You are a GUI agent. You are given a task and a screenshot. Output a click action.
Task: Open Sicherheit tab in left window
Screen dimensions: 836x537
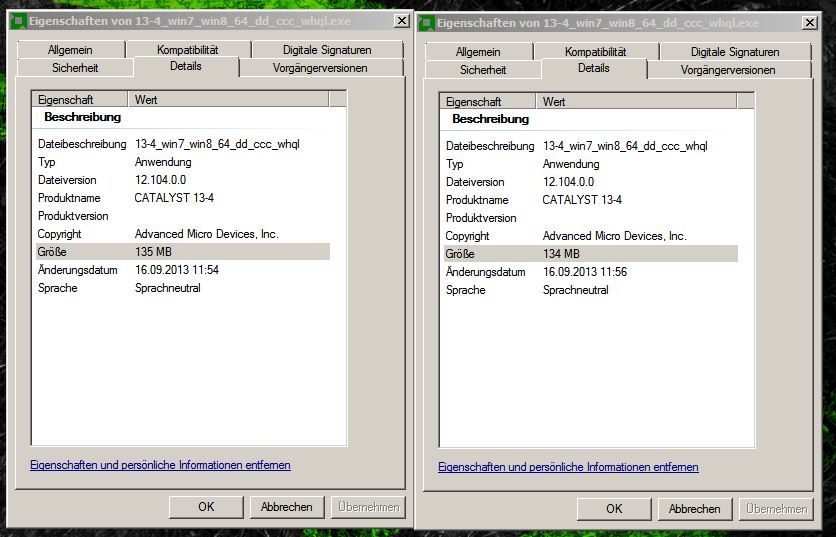[x=75, y=68]
